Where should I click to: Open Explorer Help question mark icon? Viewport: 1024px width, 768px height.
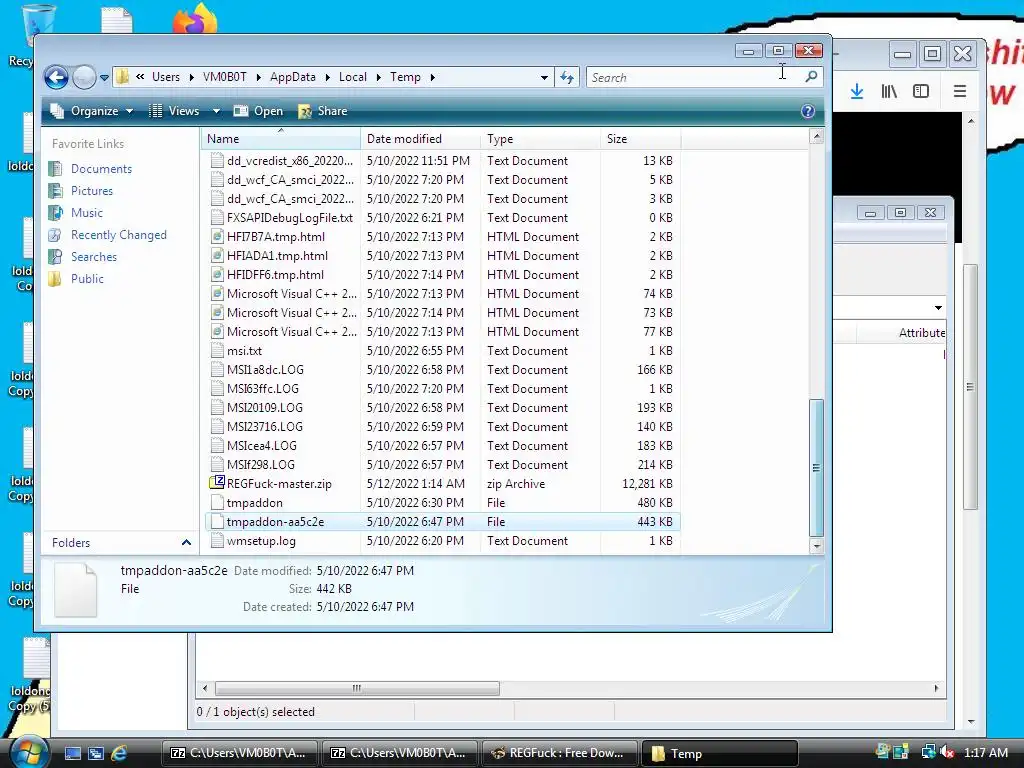808,111
